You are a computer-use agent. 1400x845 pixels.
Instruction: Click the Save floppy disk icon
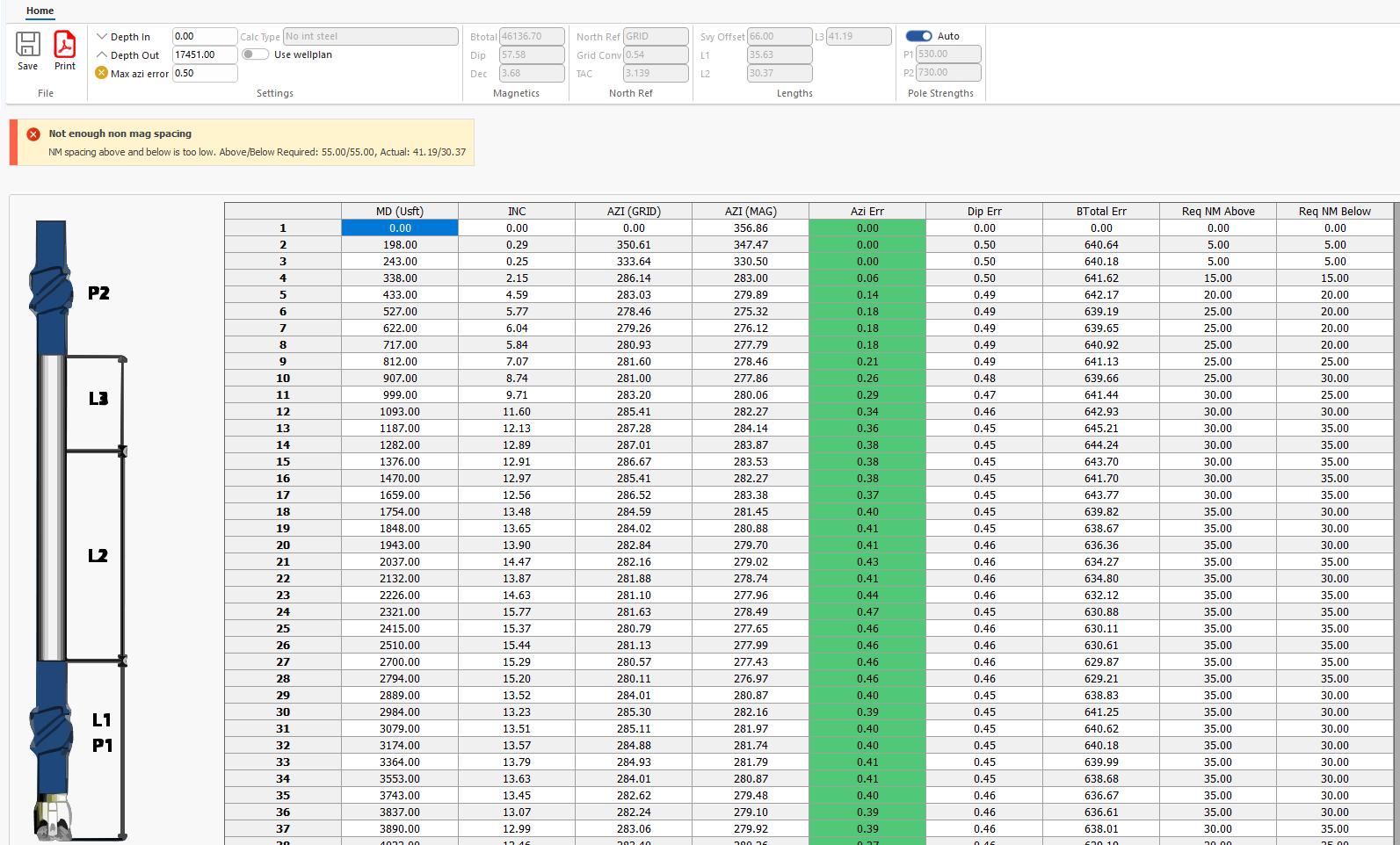tap(28, 45)
